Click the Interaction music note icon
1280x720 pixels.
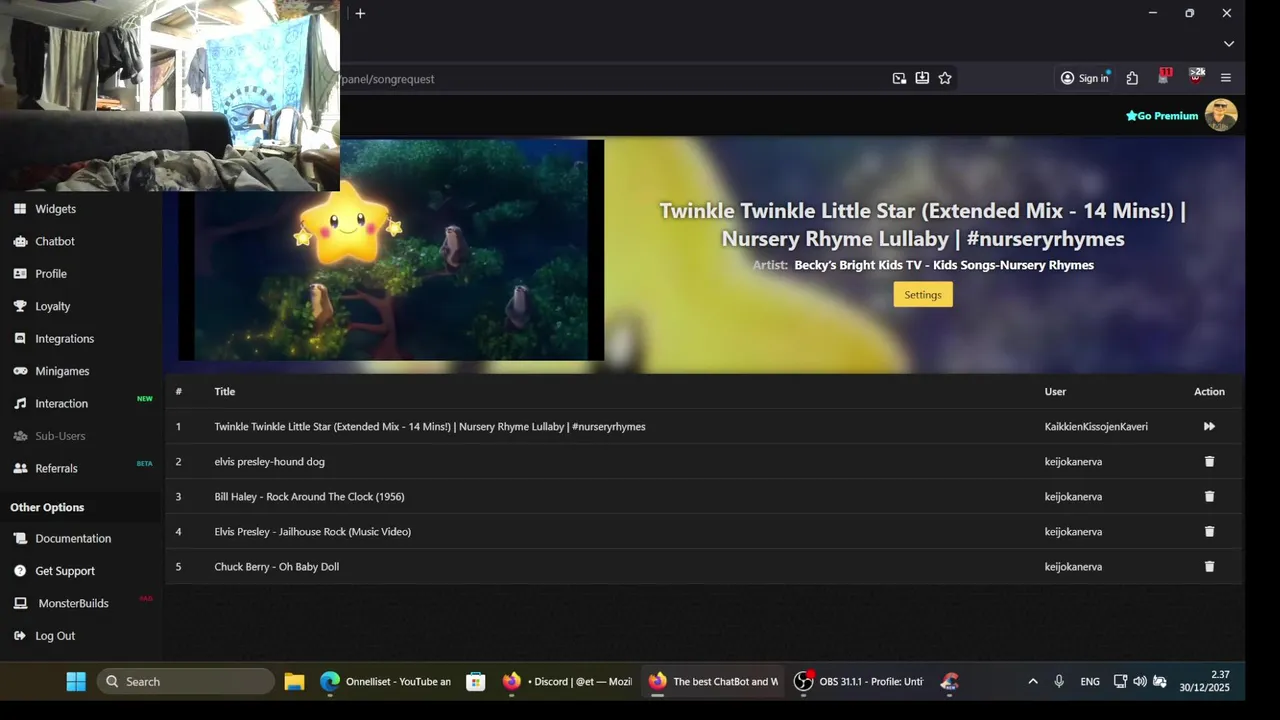click(x=20, y=404)
